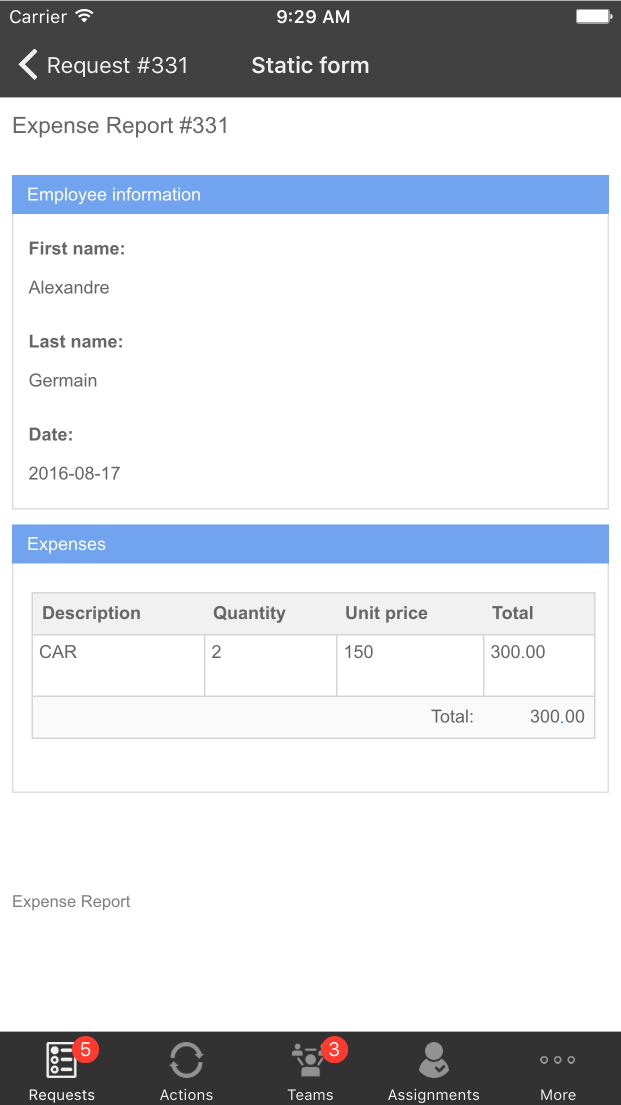621x1105 pixels.
Task: Tap the red badge showing 3 on Teams
Action: 334,1049
